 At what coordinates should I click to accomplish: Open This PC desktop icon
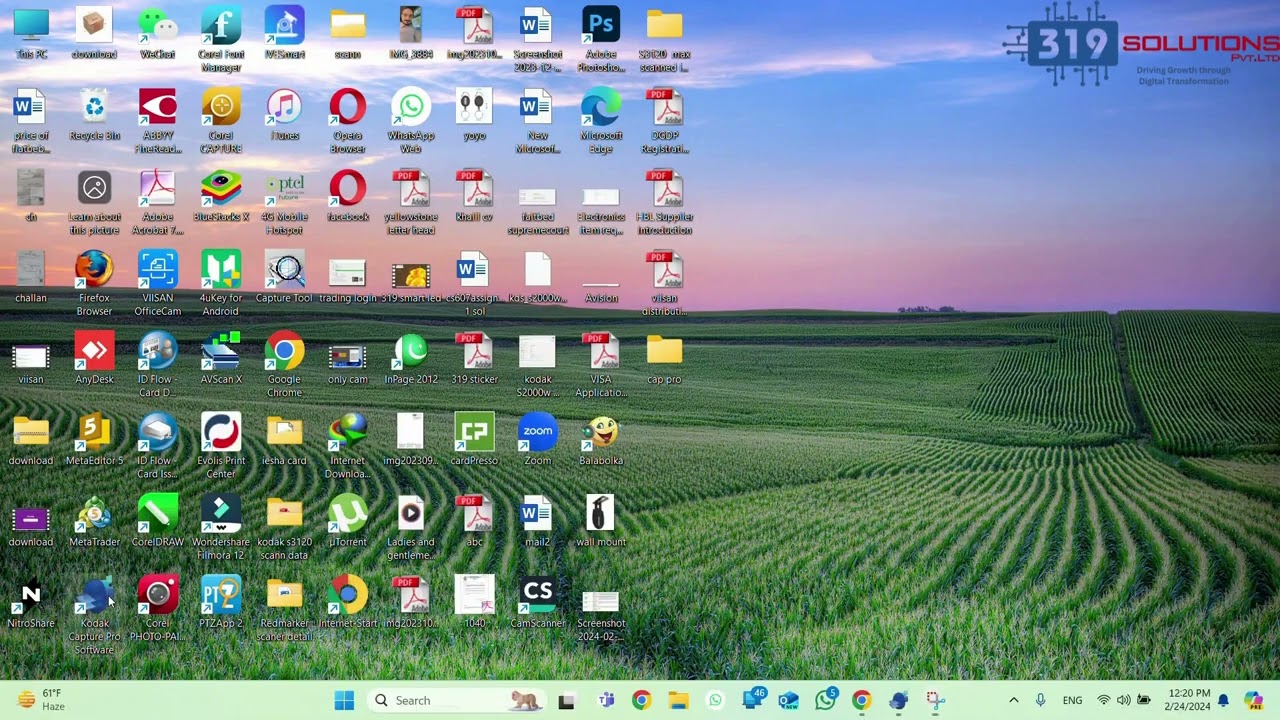point(31,33)
